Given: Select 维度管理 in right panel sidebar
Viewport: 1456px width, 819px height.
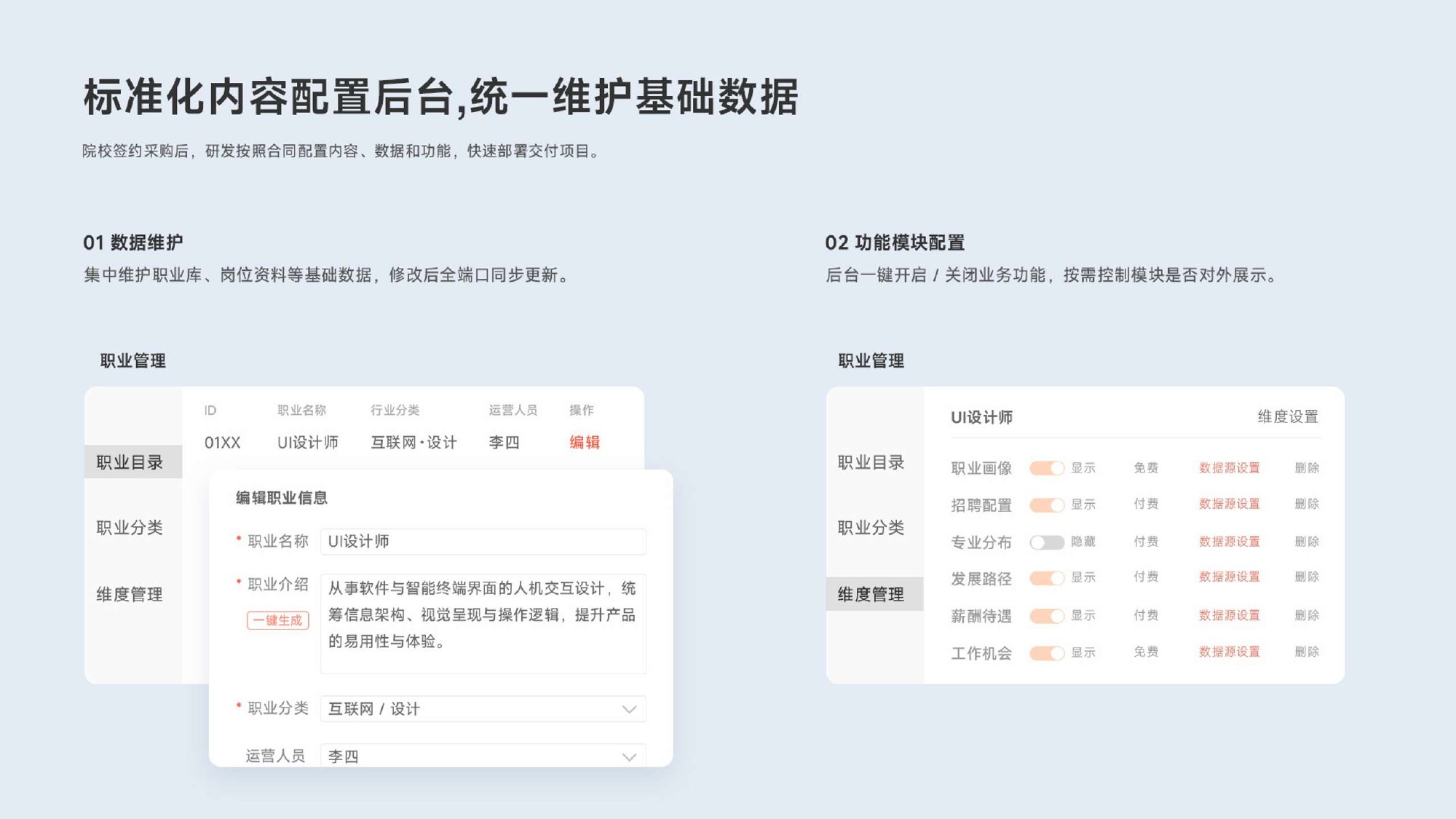Looking at the screenshot, I should [875, 594].
